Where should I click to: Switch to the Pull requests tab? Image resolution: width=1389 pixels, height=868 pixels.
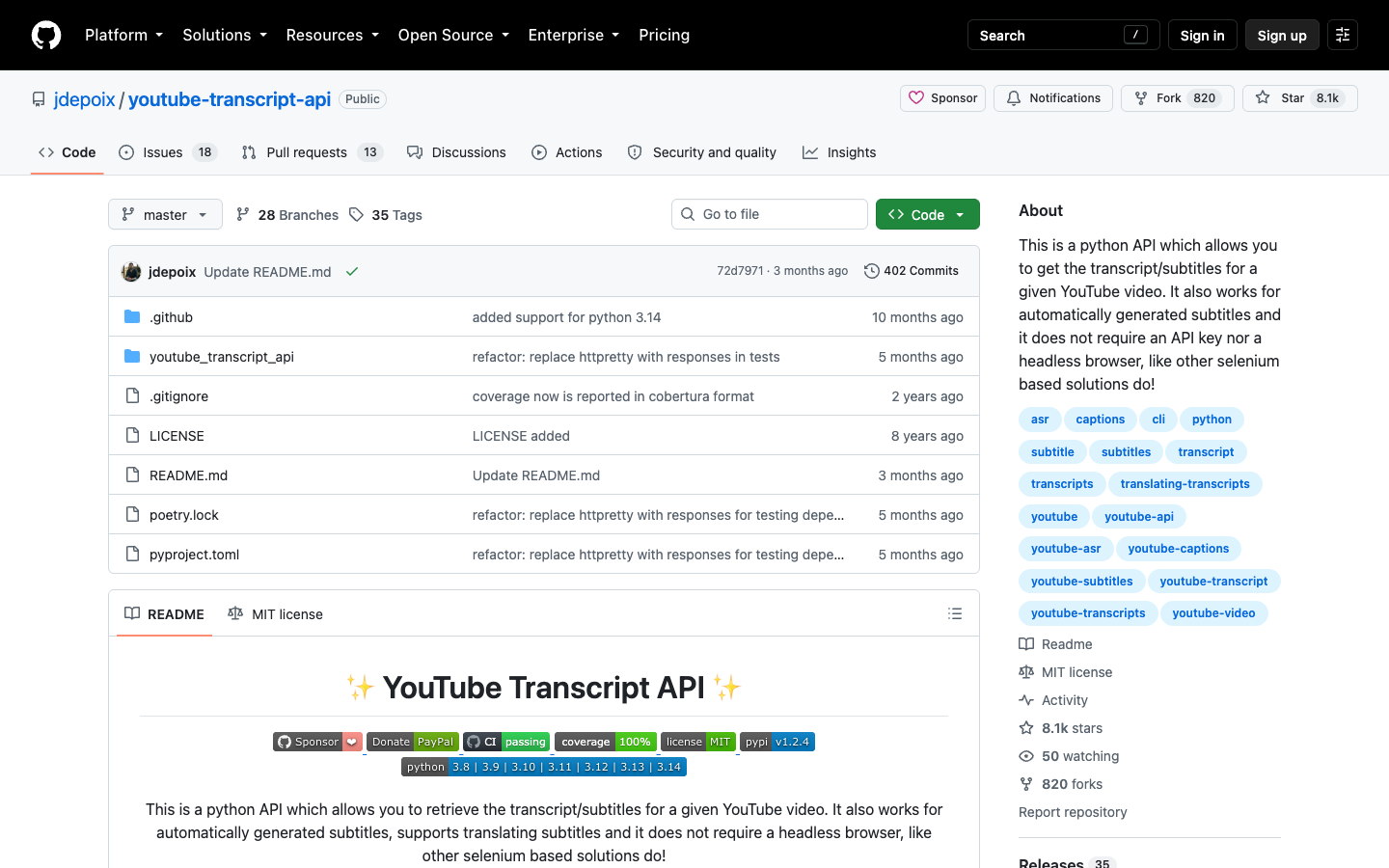coord(312,152)
